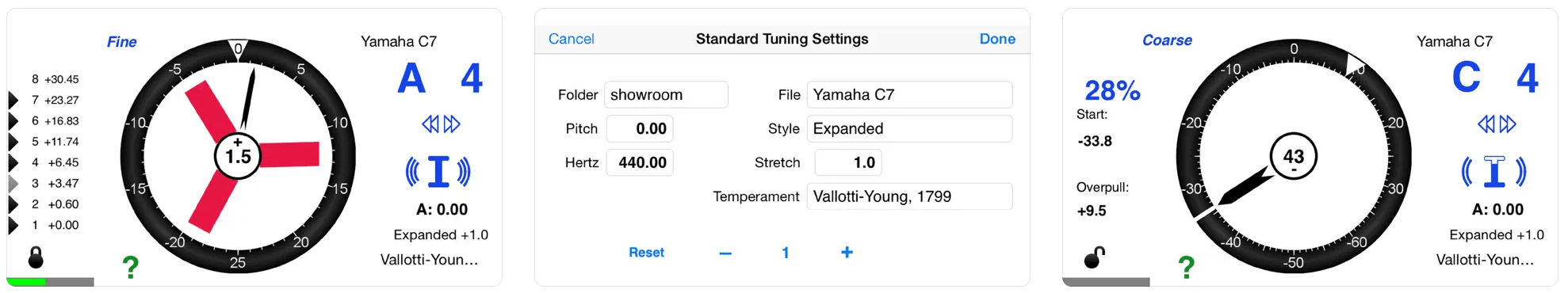The width and height of the screenshot is (1568, 293).
Task: Tap the open padlock icon in Coarse panel
Action: (x=1095, y=257)
